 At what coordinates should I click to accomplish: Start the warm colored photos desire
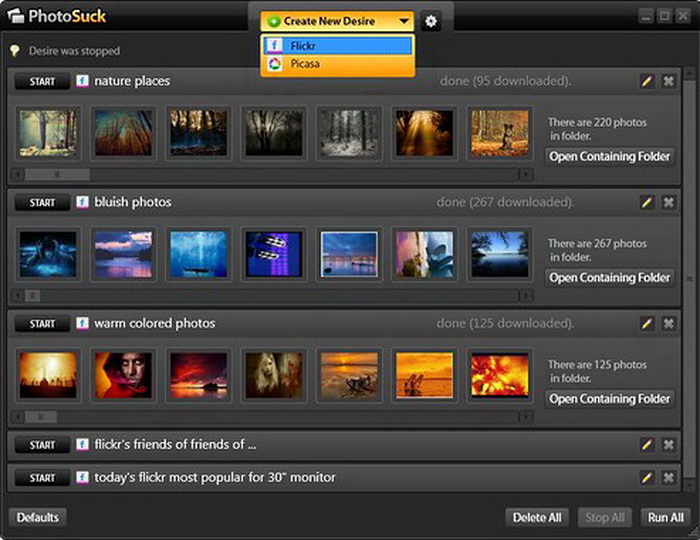42,324
